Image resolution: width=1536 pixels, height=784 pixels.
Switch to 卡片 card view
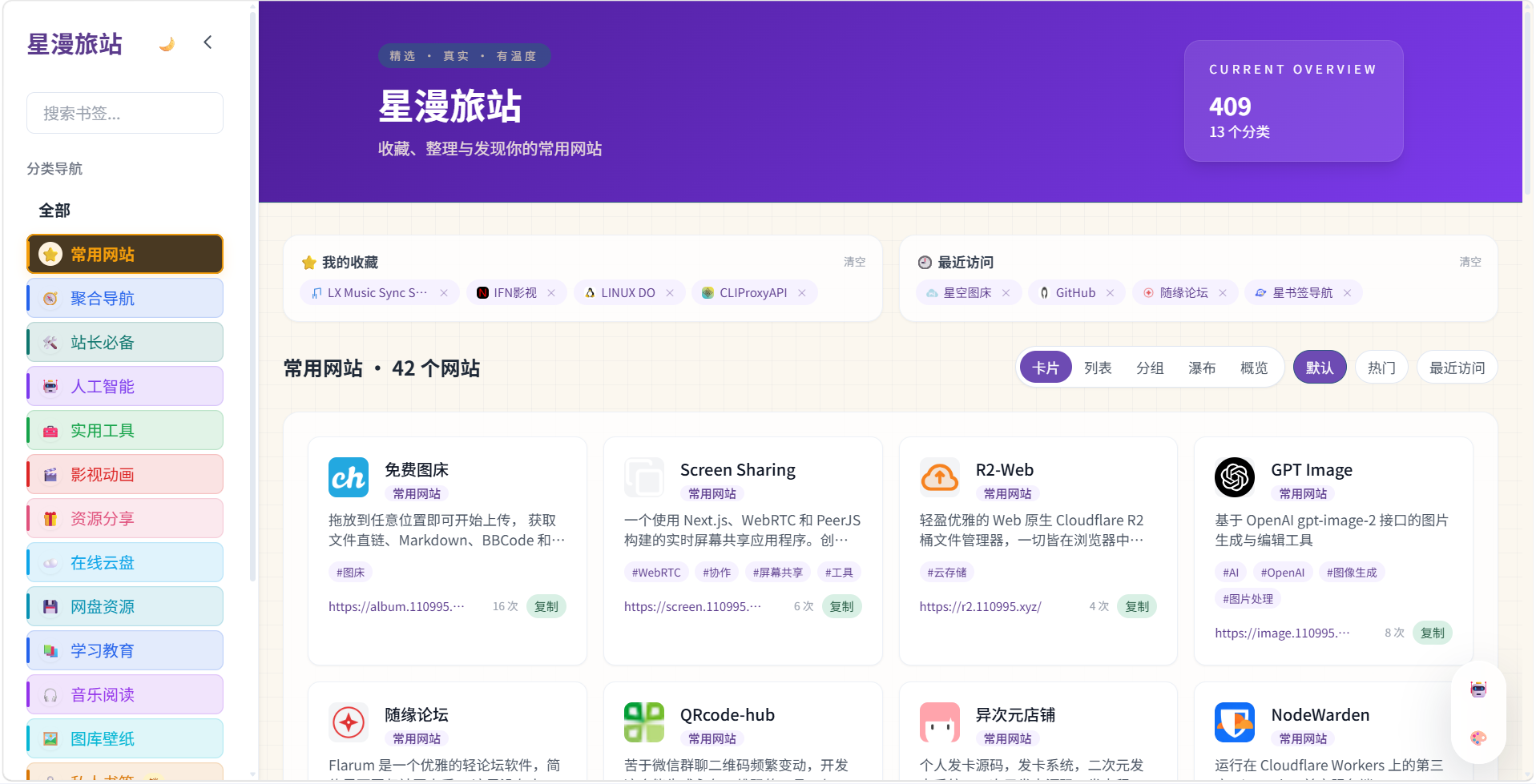click(x=1046, y=368)
